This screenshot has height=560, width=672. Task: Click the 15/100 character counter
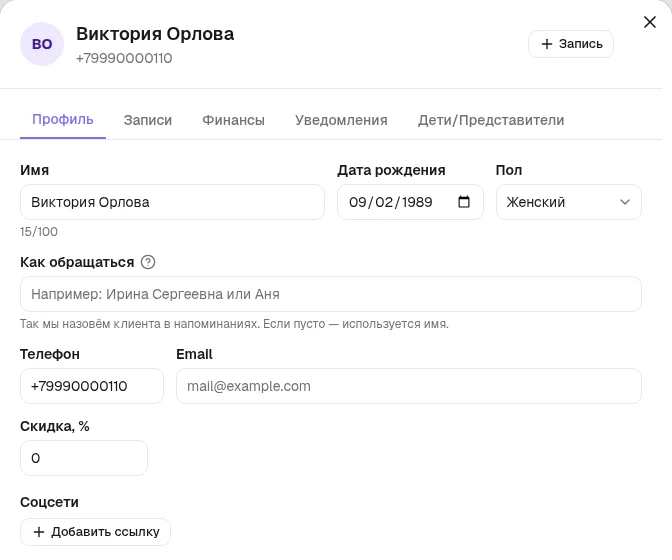pyautogui.click(x=39, y=231)
